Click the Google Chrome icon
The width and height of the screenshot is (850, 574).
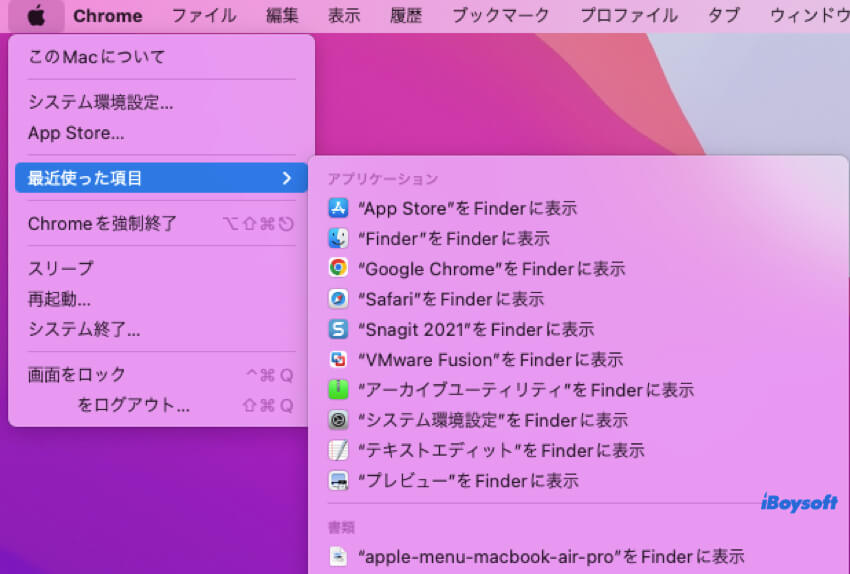tap(338, 268)
